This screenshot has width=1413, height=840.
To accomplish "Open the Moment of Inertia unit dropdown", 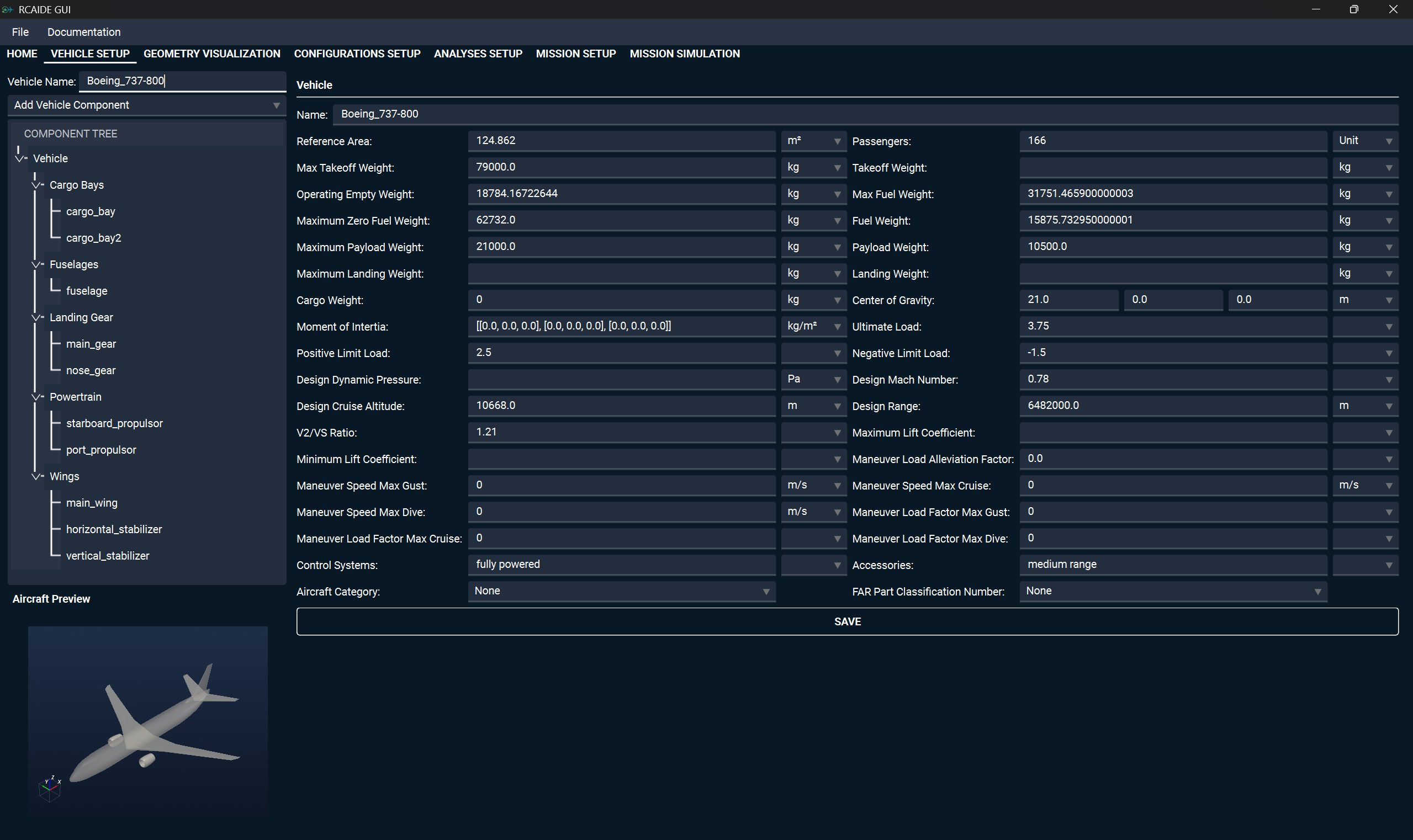I will pos(813,327).
